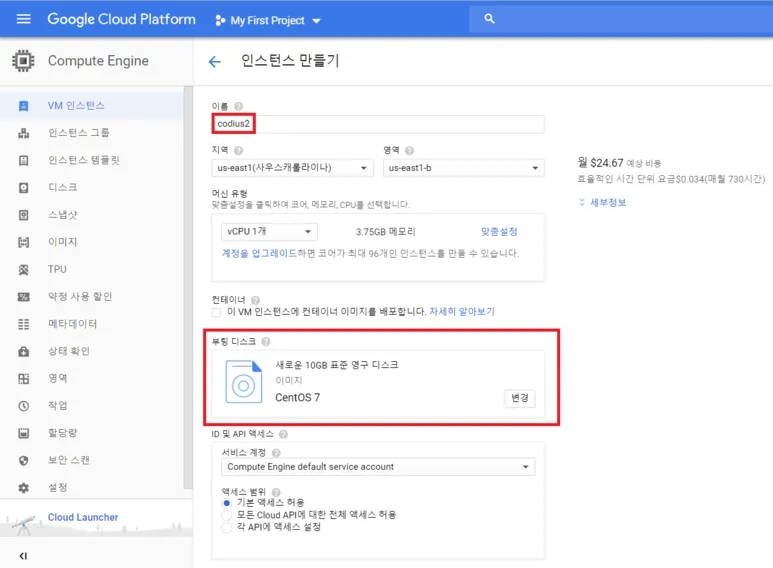Open 인스턴스 그룹 menu item
This screenshot has width=773, height=568.
[x=92, y=133]
